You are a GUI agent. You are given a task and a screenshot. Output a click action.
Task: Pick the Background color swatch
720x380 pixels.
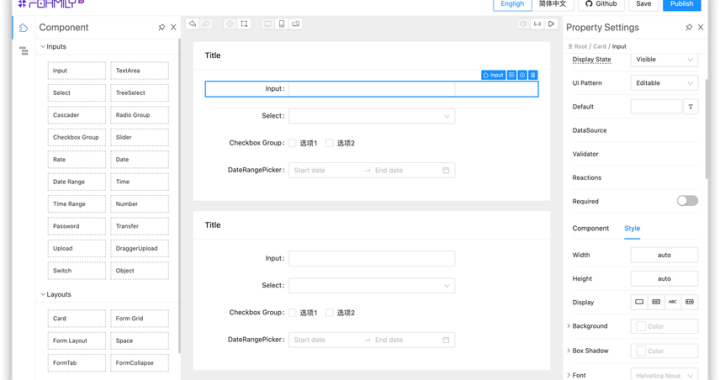pyautogui.click(x=641, y=326)
